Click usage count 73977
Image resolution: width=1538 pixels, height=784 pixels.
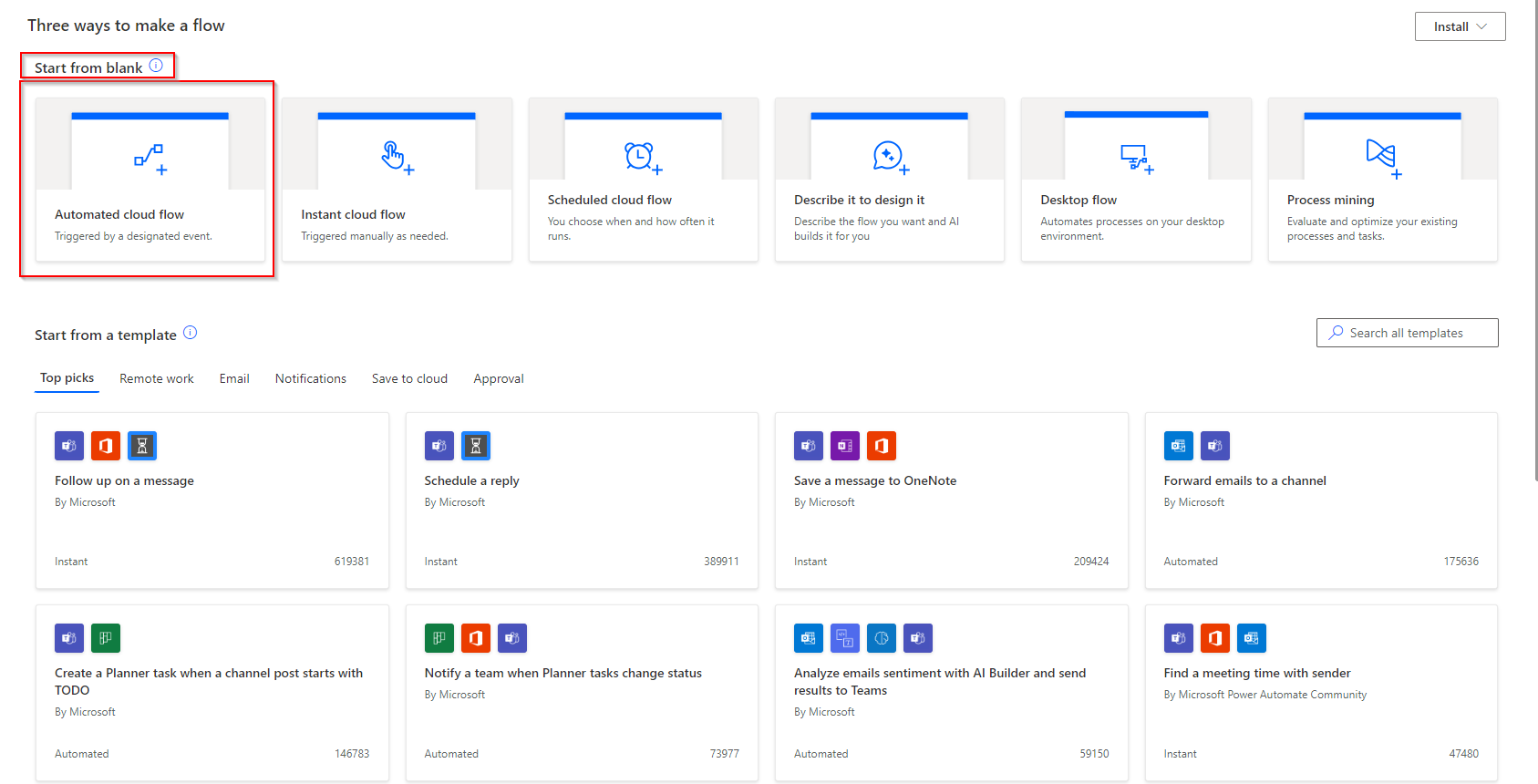coord(725,754)
